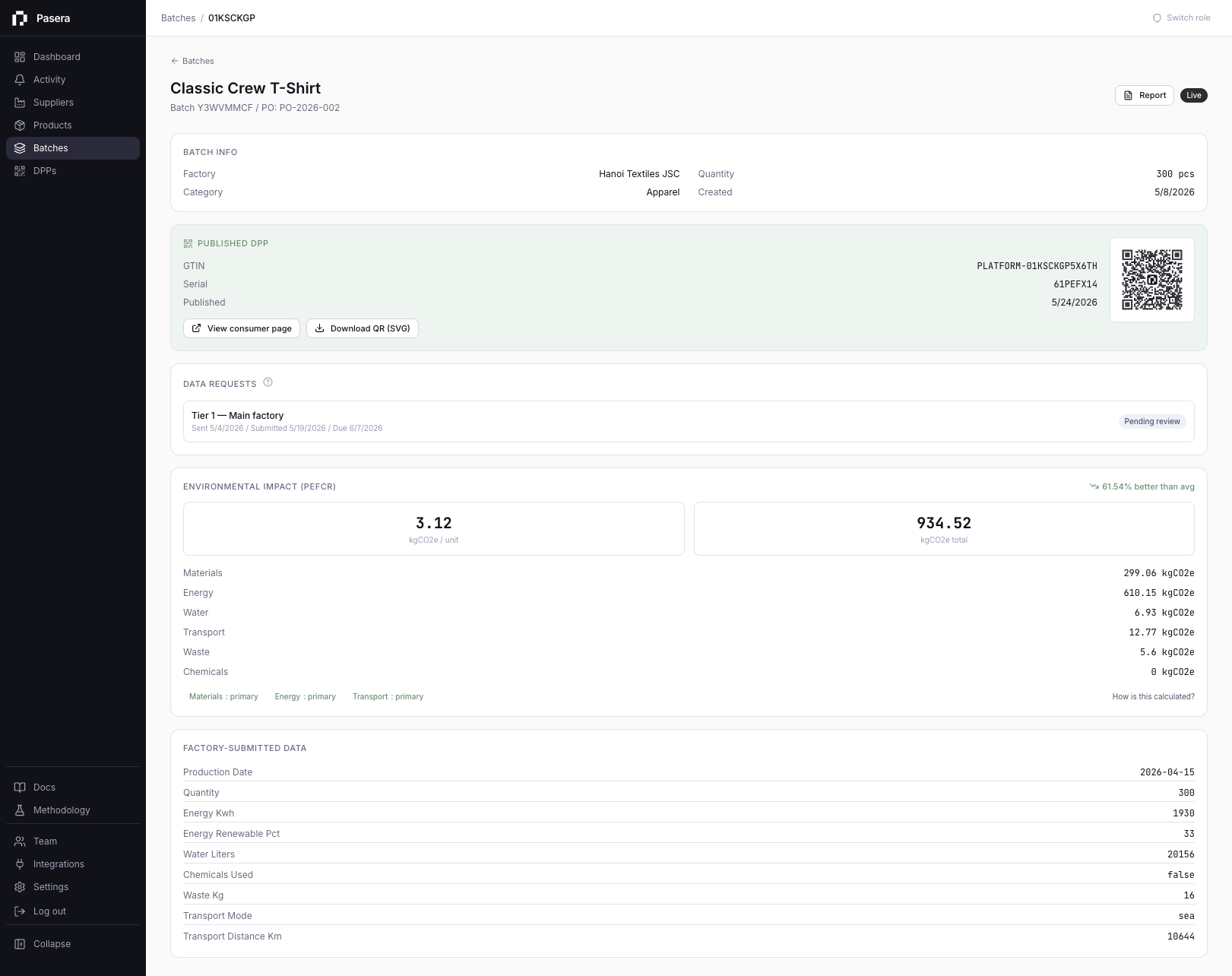1232x976 pixels.
Task: Click the serial number 61PEFX14
Action: tap(1075, 284)
